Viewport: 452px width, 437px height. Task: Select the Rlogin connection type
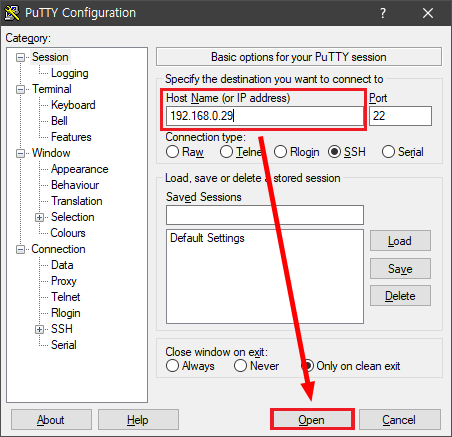click(x=296, y=152)
